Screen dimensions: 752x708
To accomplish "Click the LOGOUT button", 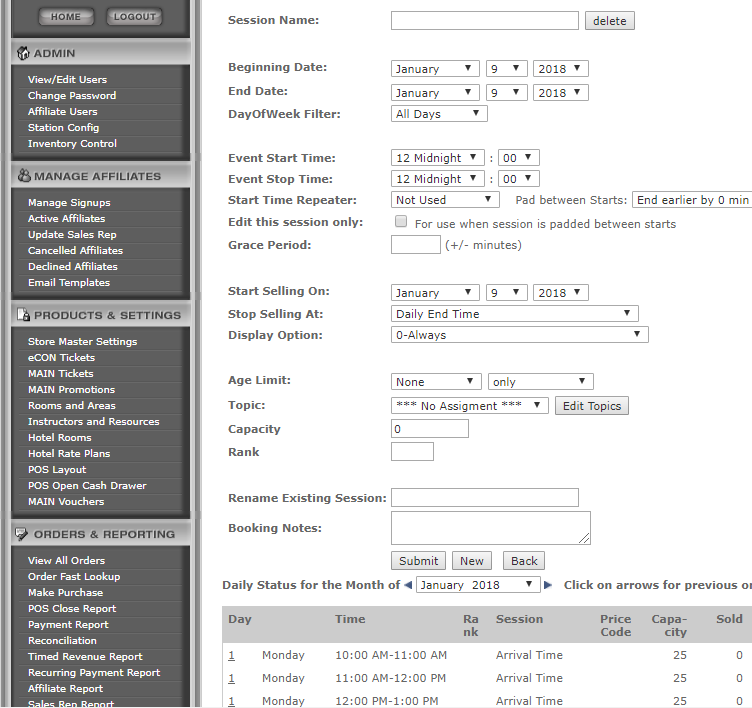I will (x=134, y=16).
